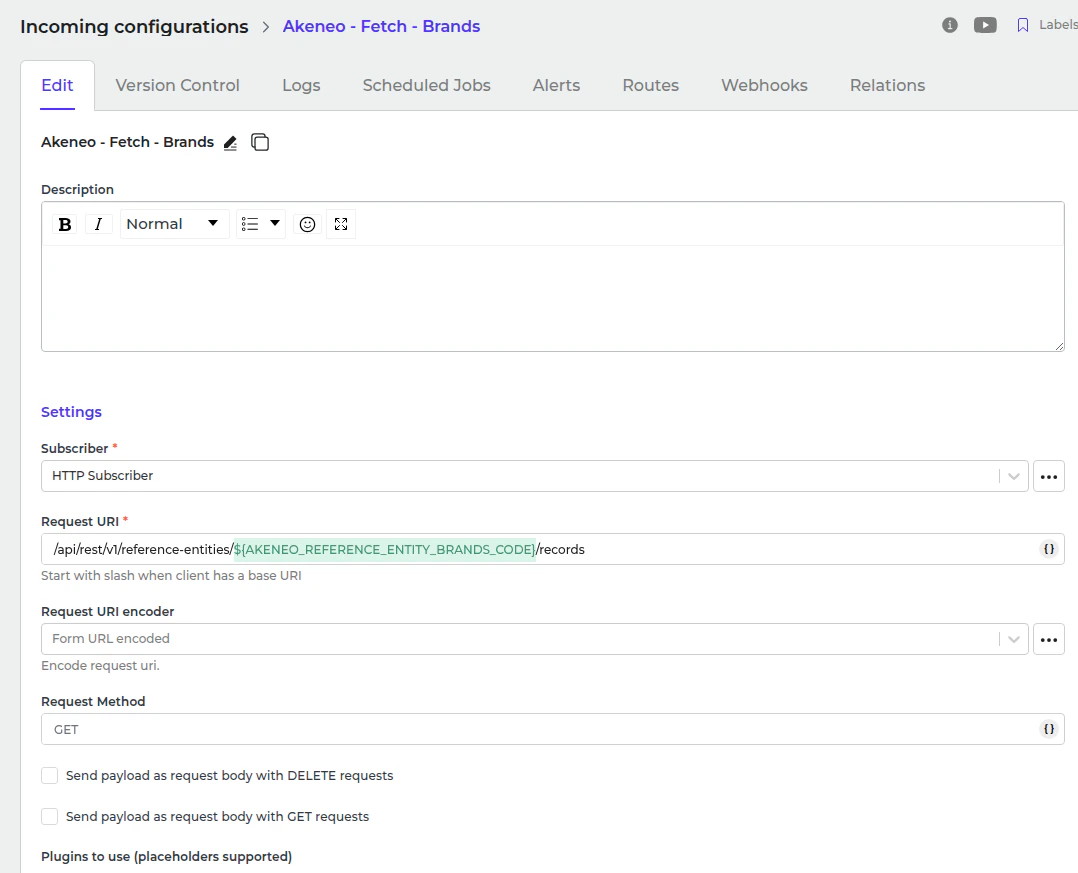
Task: Click the description box resize handle
Action: pos(1059,346)
